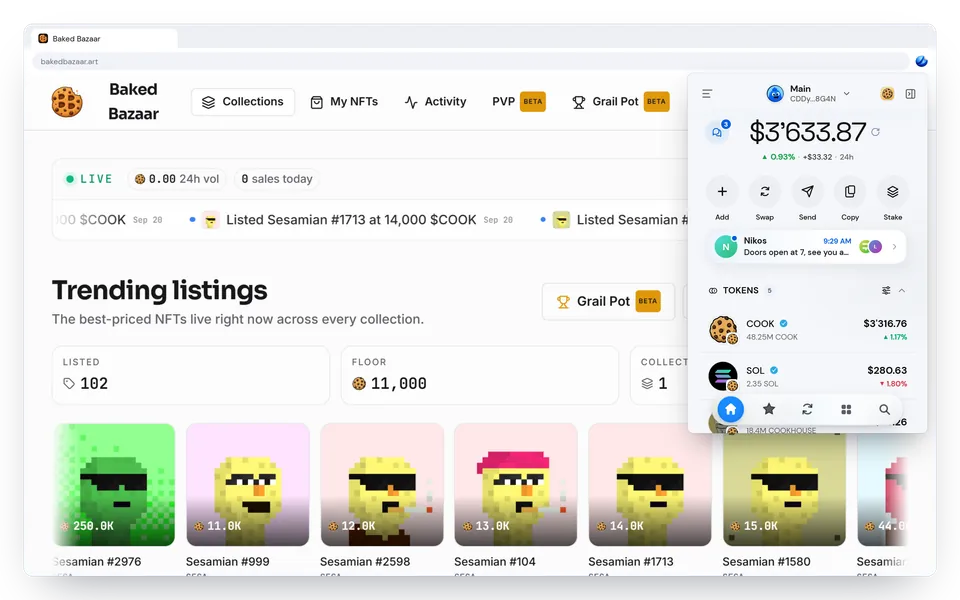Click the cookie icon in wallet header
Image resolution: width=960 pixels, height=600 pixels.
[x=887, y=94]
